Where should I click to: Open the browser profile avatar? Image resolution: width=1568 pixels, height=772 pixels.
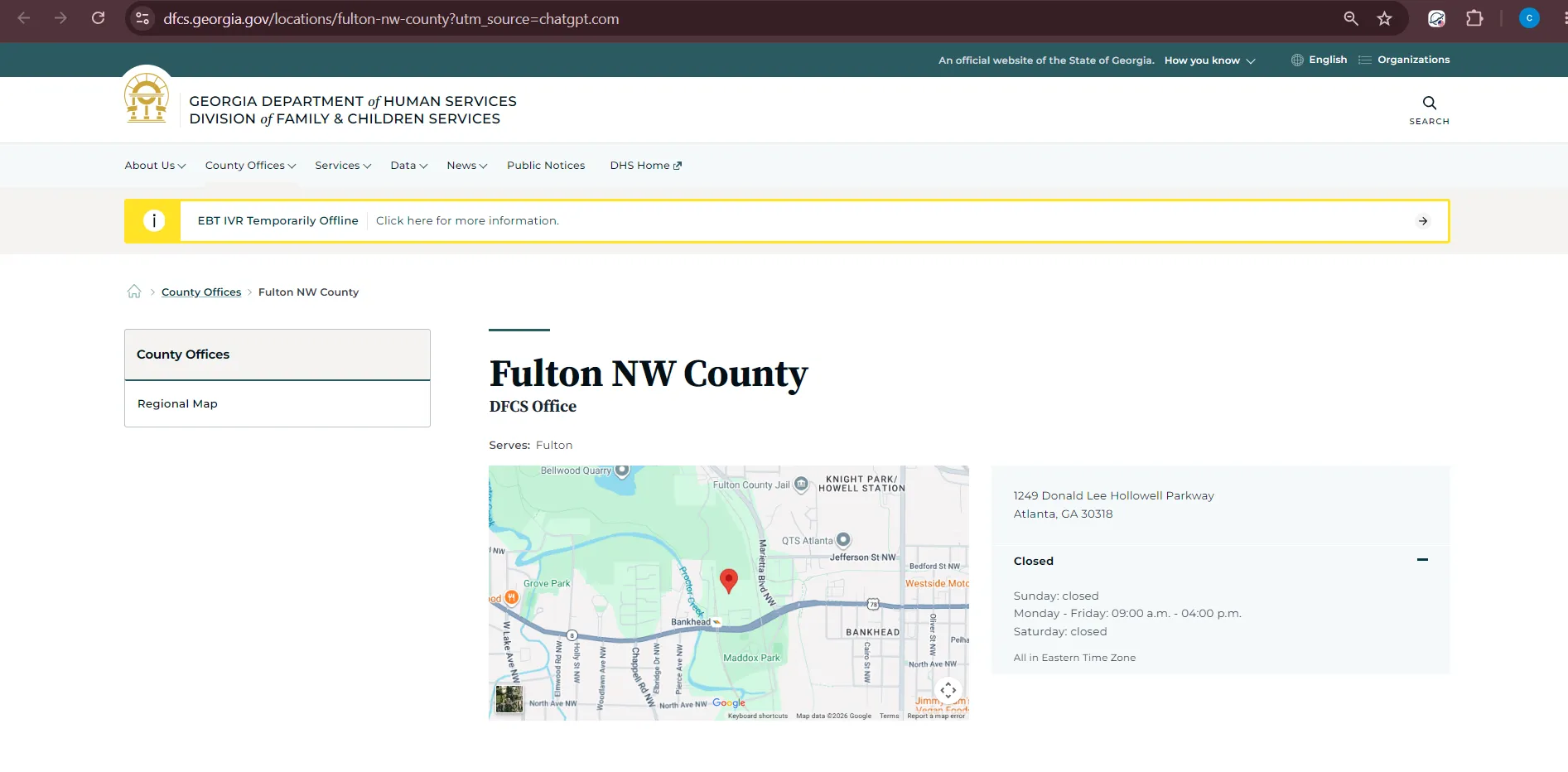pos(1529,18)
